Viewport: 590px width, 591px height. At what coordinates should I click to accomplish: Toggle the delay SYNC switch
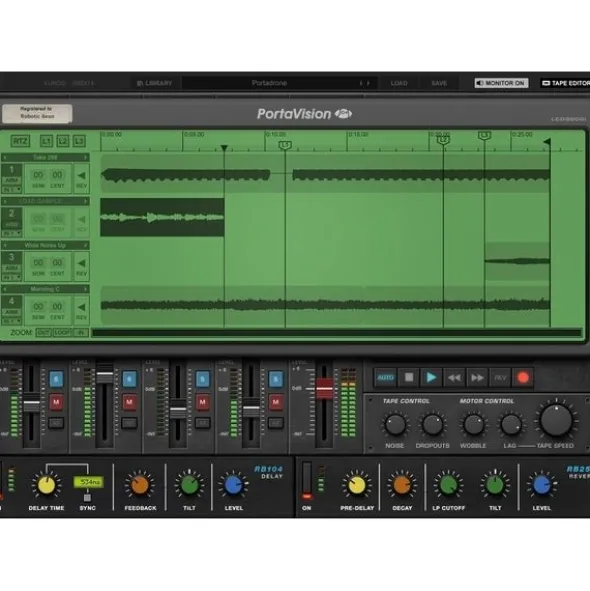tap(87, 498)
